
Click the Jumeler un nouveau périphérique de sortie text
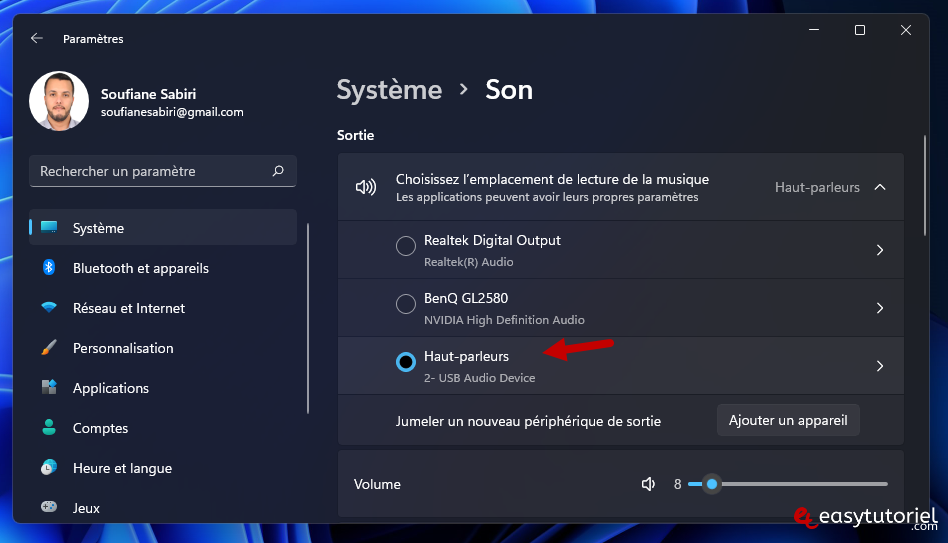pyautogui.click(x=528, y=421)
